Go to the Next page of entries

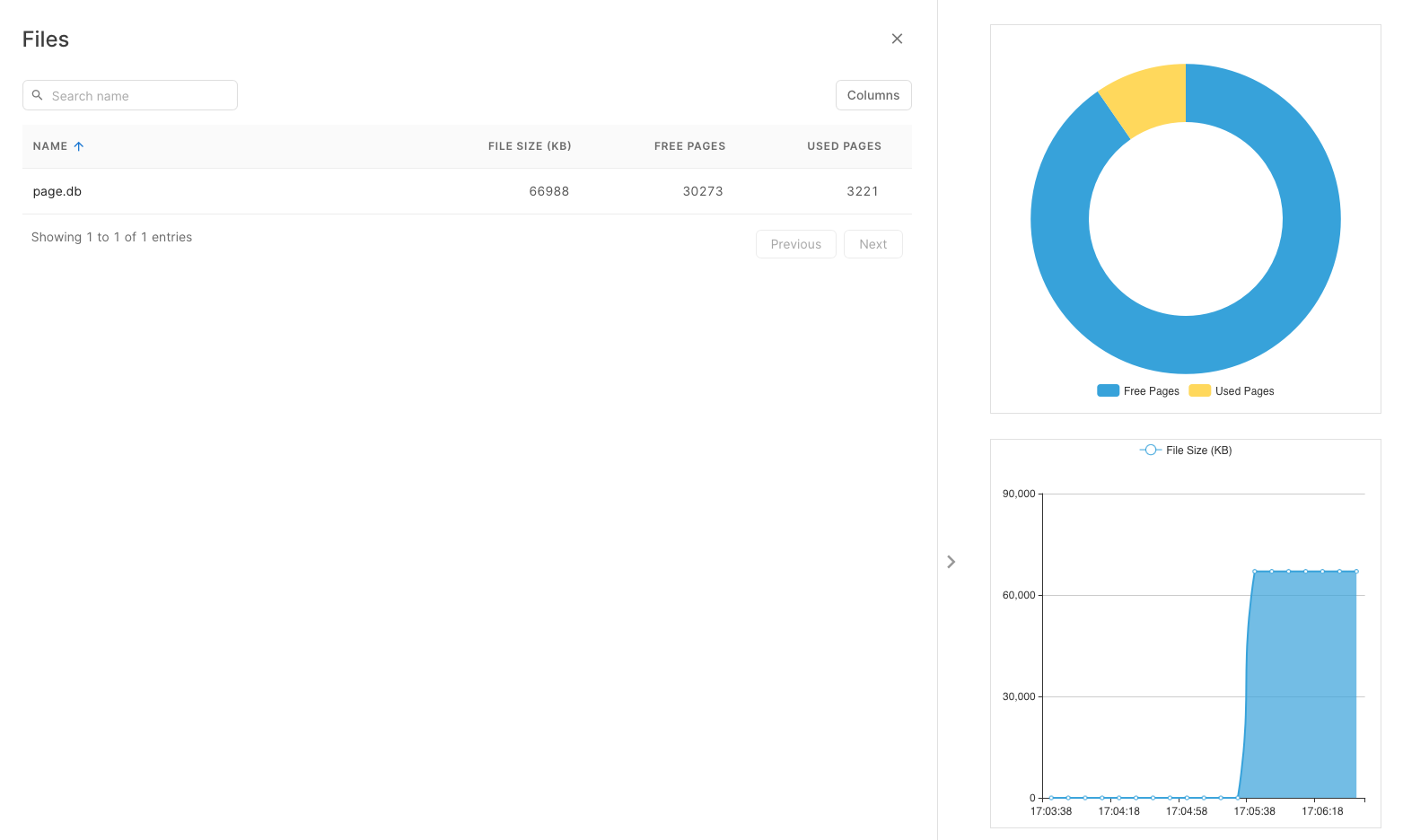pos(872,244)
